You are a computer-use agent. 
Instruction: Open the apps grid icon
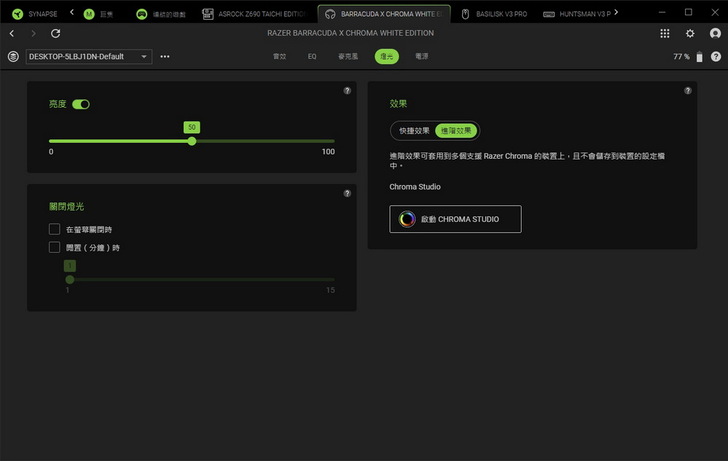[666, 33]
